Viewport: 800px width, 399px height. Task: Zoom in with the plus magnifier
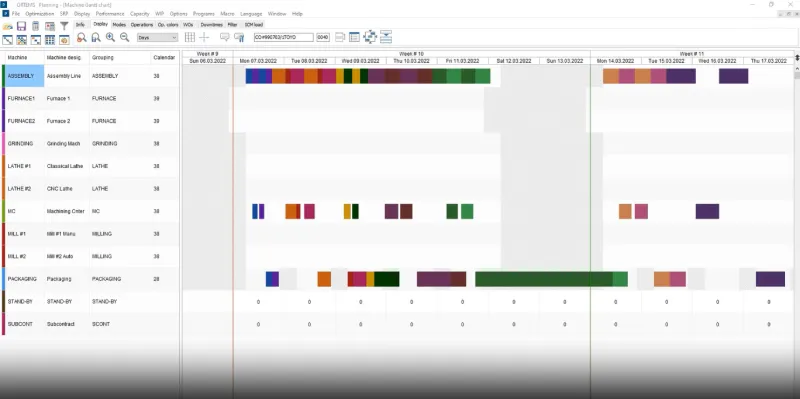[x=110, y=37]
